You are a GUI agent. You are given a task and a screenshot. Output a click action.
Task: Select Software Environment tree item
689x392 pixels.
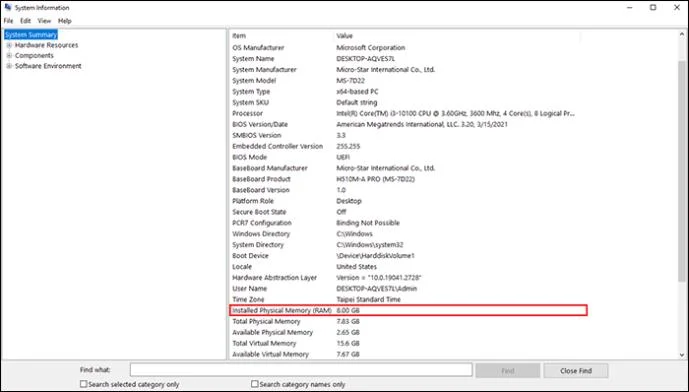click(48, 66)
